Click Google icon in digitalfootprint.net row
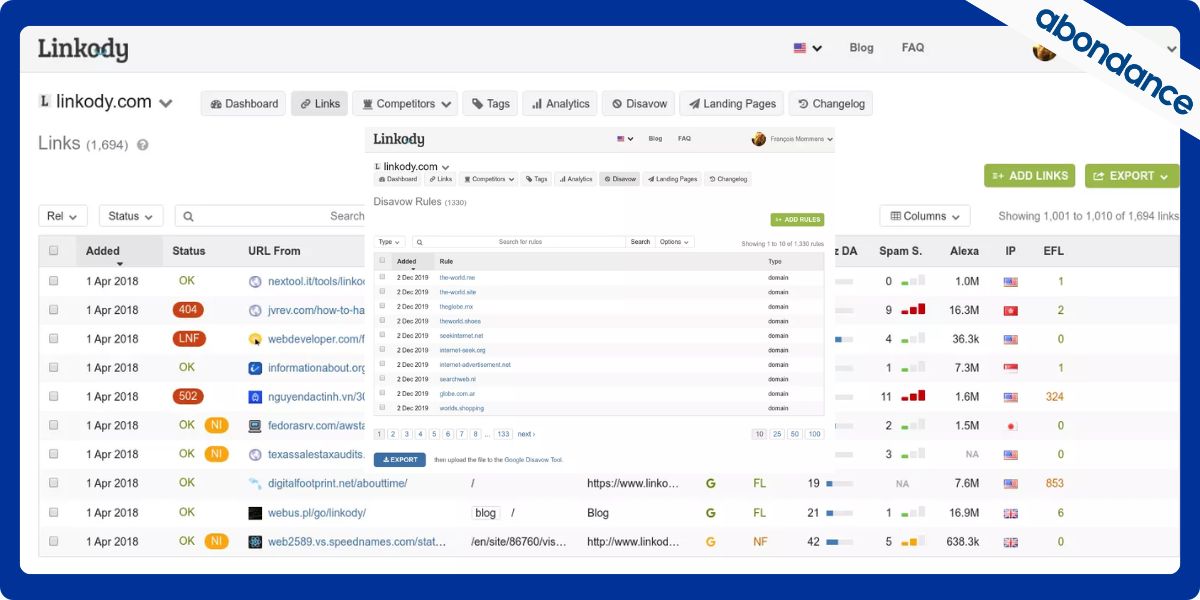Screen dimensions: 1200x600 coord(711,484)
